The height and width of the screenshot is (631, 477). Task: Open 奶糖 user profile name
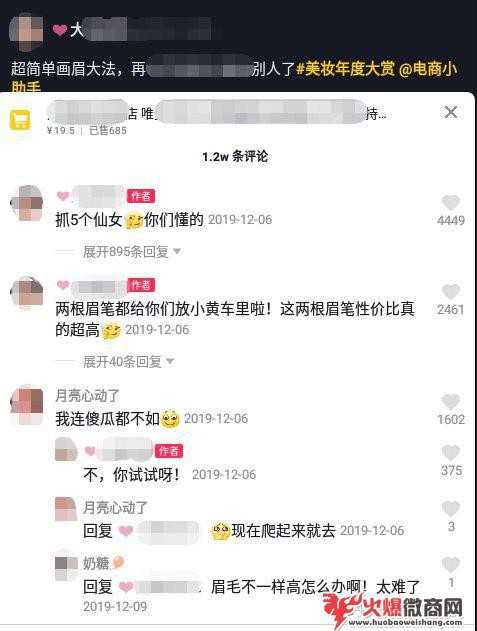[96, 563]
